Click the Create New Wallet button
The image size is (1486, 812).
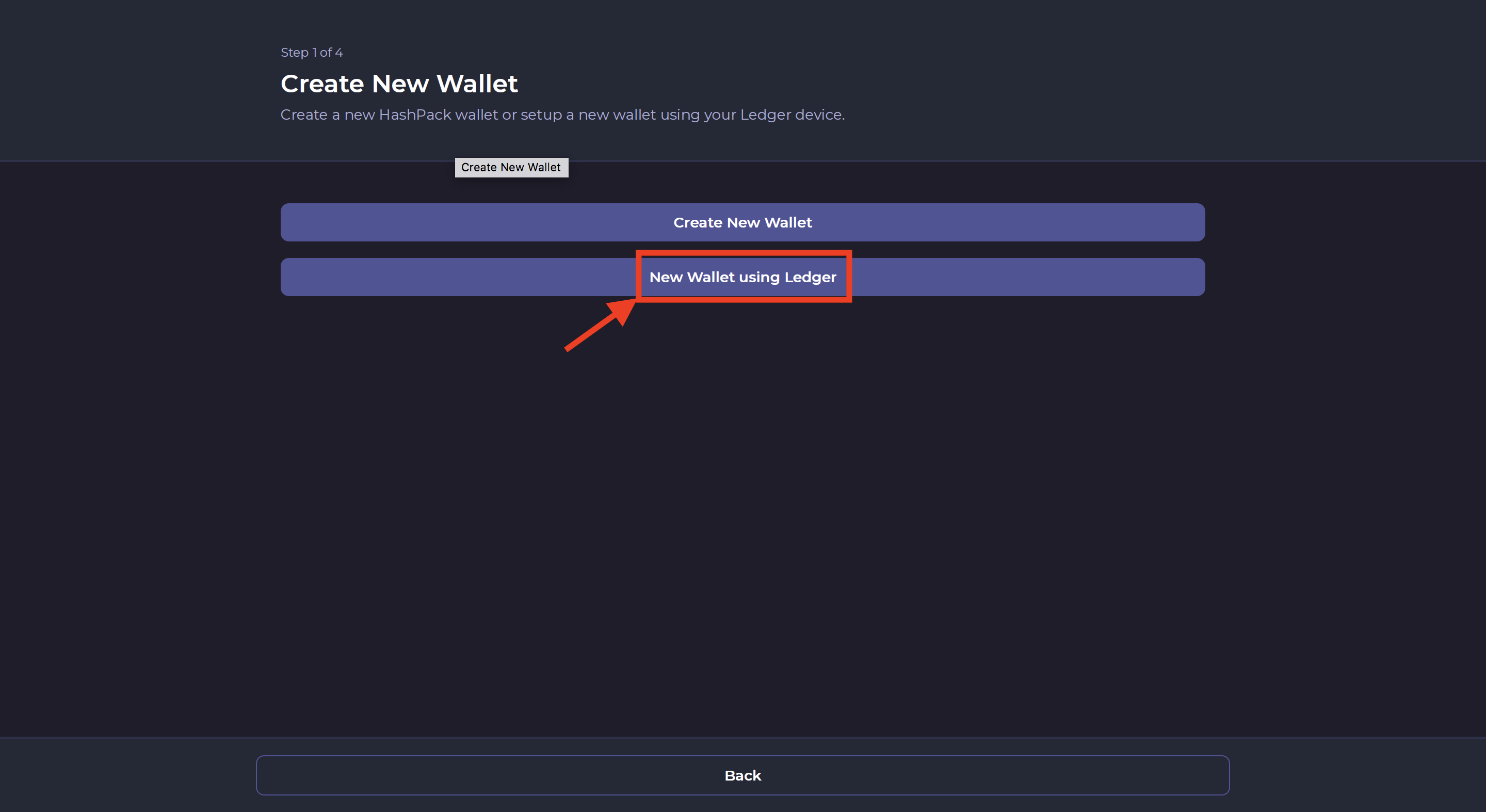coord(742,222)
